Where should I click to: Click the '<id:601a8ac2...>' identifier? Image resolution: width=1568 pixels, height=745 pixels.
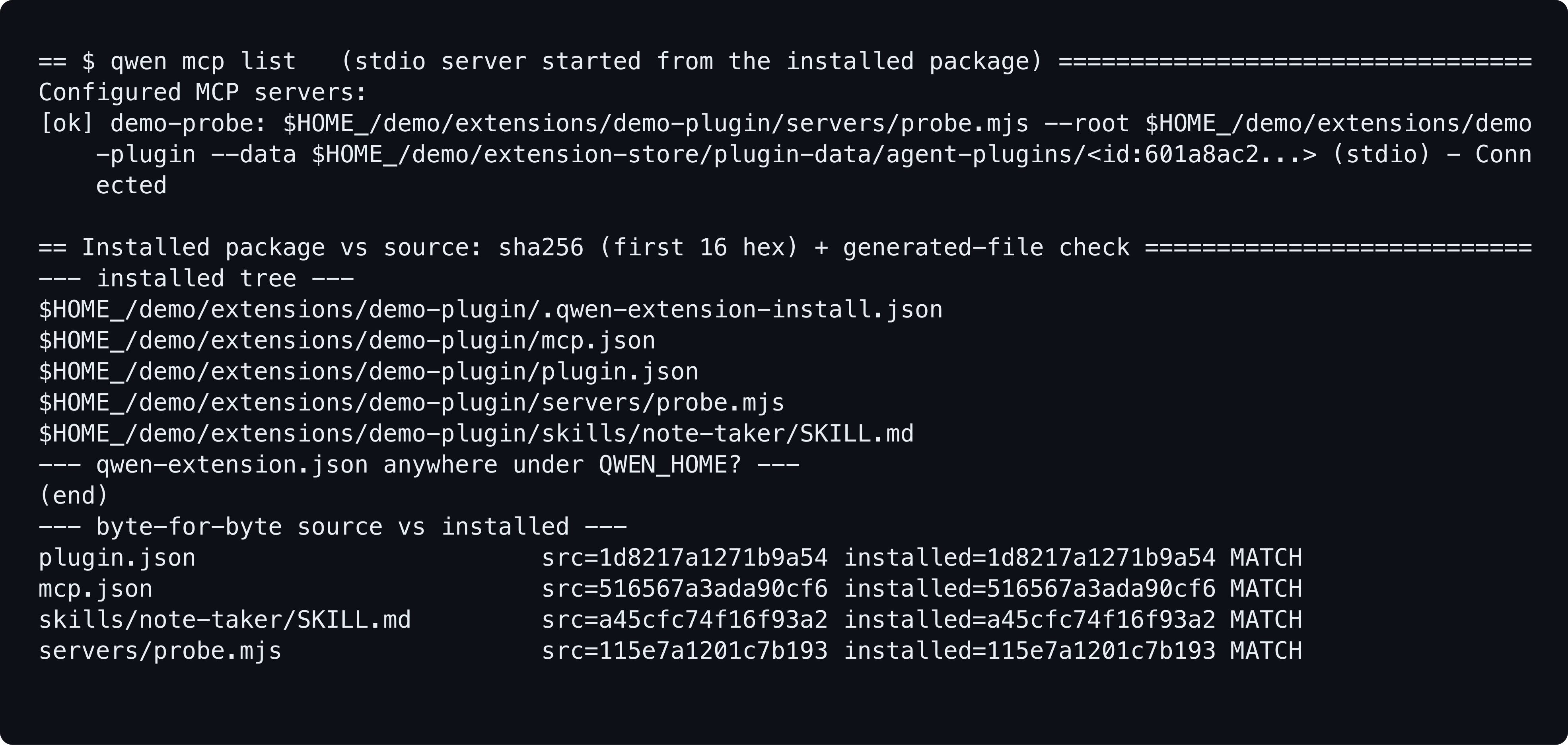pos(1202,155)
